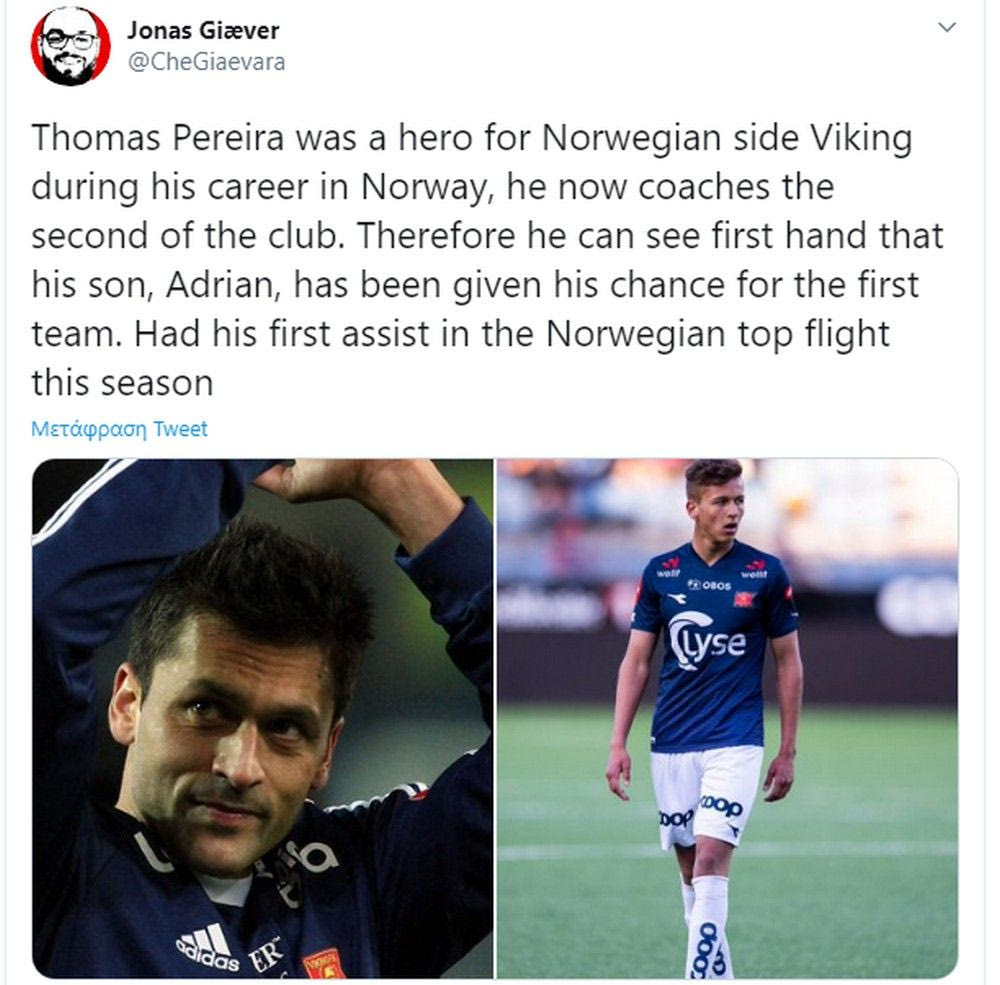Open the right photo of the young player
Image resolution: width=1000 pixels, height=985 pixels.
727,718
